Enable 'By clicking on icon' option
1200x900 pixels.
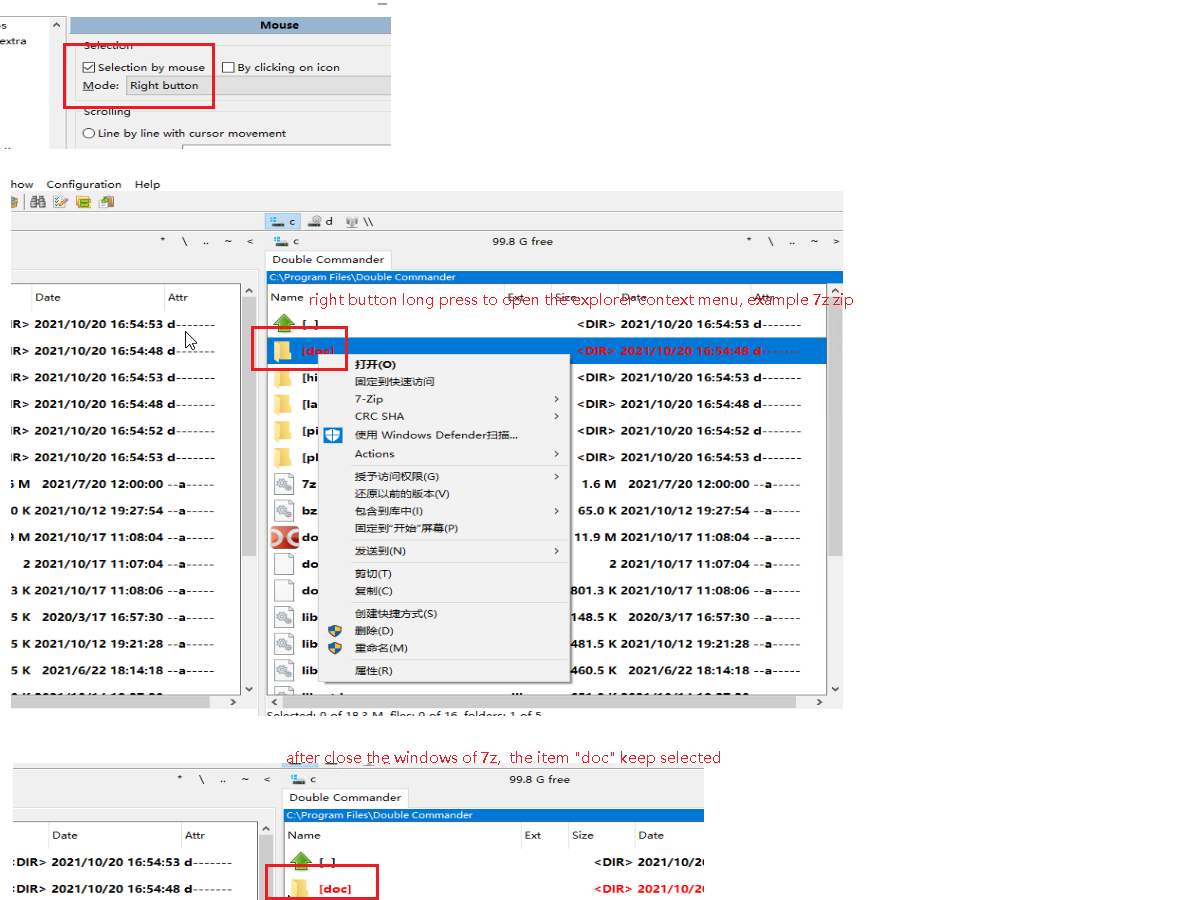229,67
